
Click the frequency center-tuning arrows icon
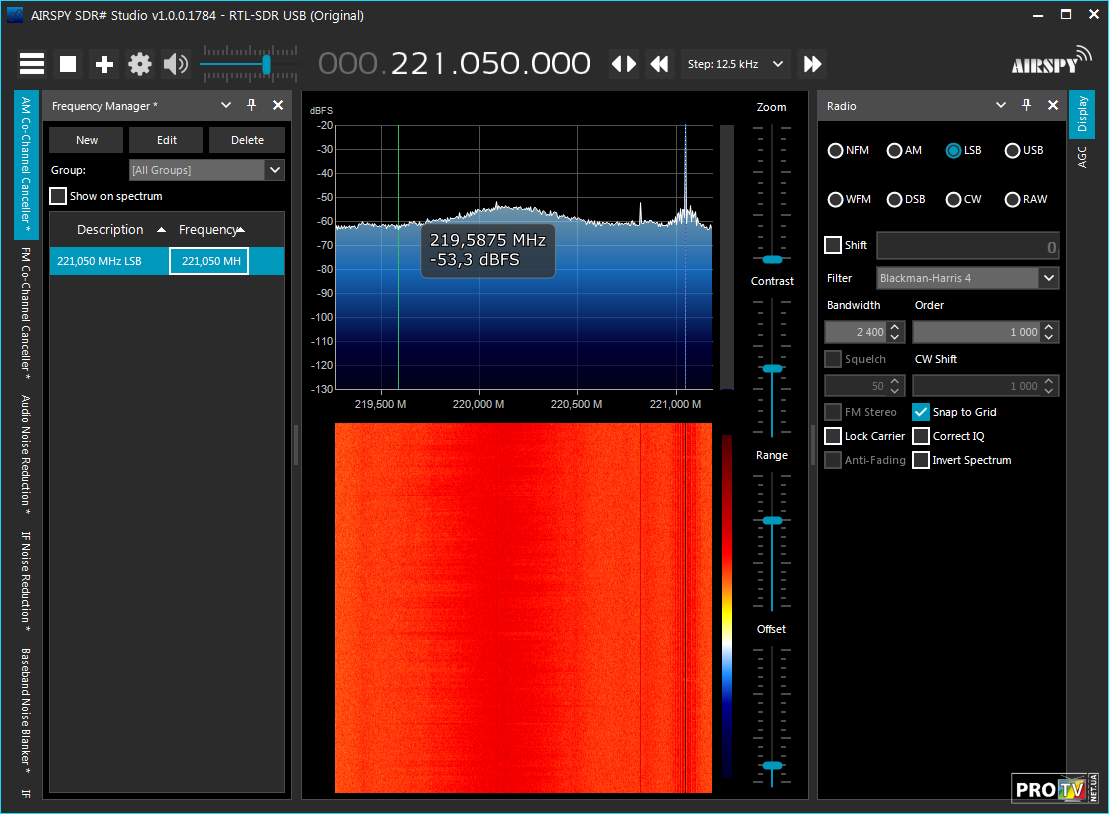click(624, 64)
